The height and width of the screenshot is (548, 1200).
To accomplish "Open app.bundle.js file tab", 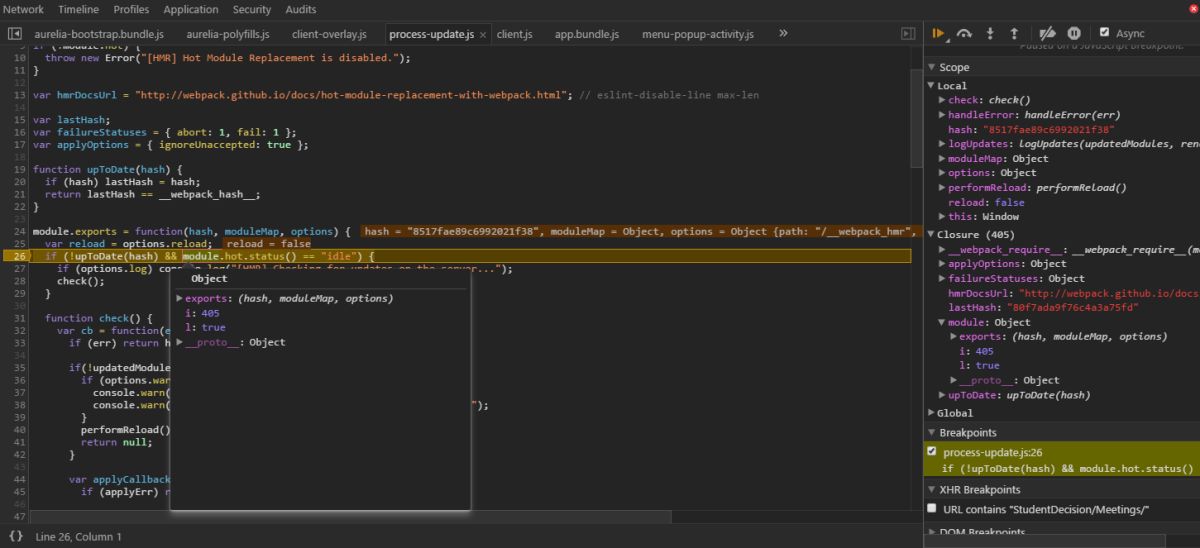I will (x=587, y=34).
